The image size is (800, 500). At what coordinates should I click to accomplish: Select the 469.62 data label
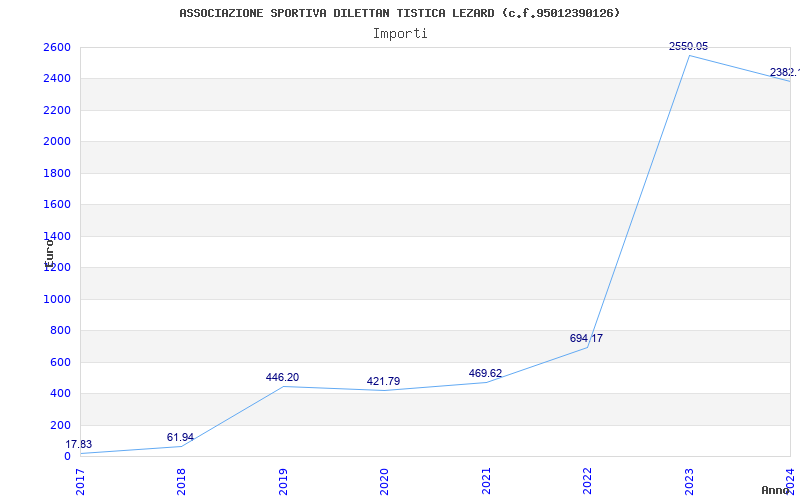(485, 373)
